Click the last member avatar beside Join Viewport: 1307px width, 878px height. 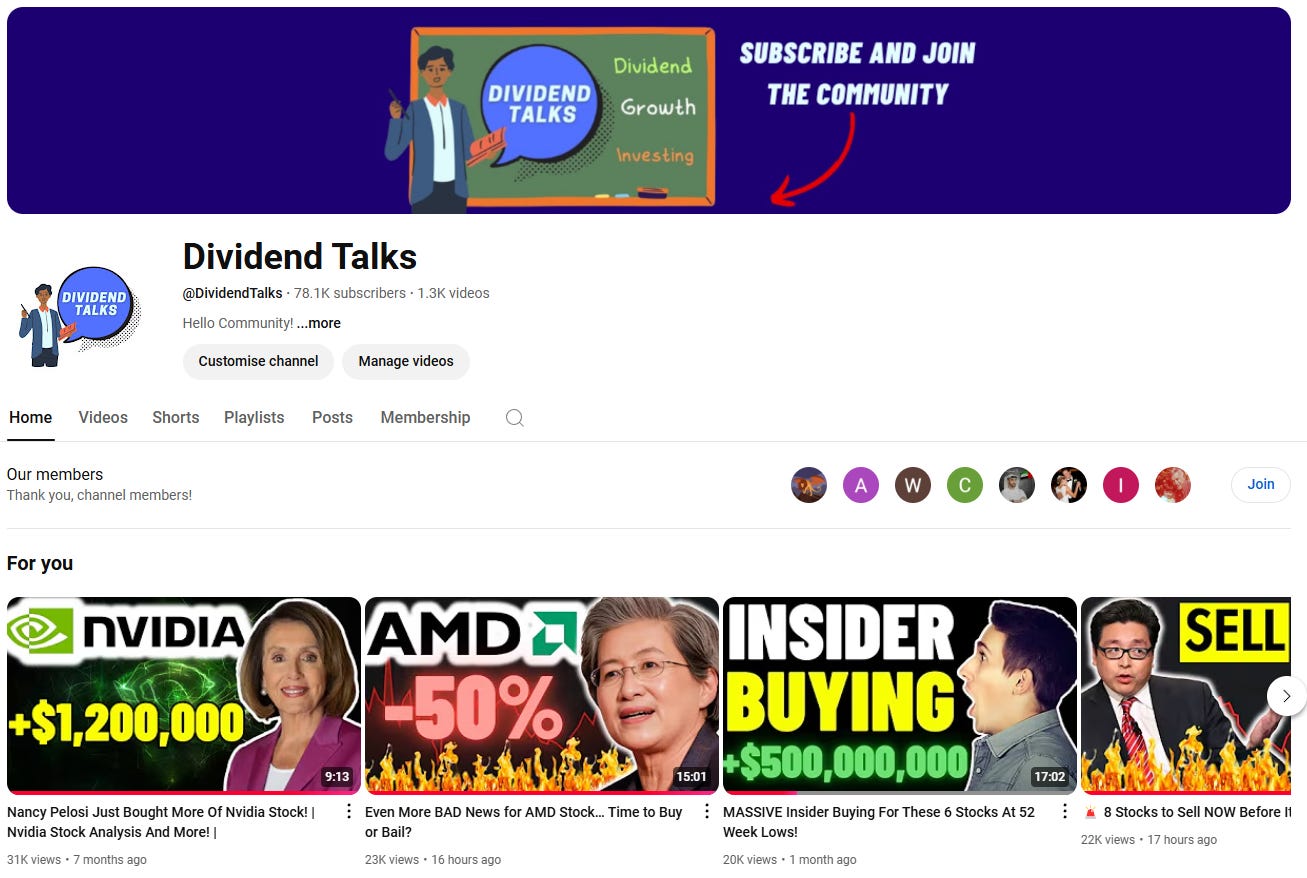pos(1173,486)
